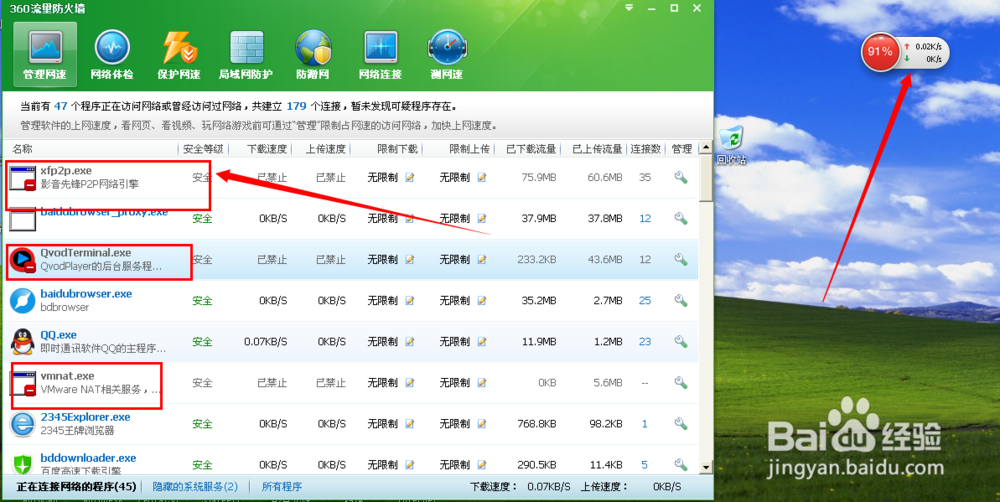Open connection count 12 for baidubrowser_proxy.exe
1000x502 pixels.
pyautogui.click(x=645, y=218)
